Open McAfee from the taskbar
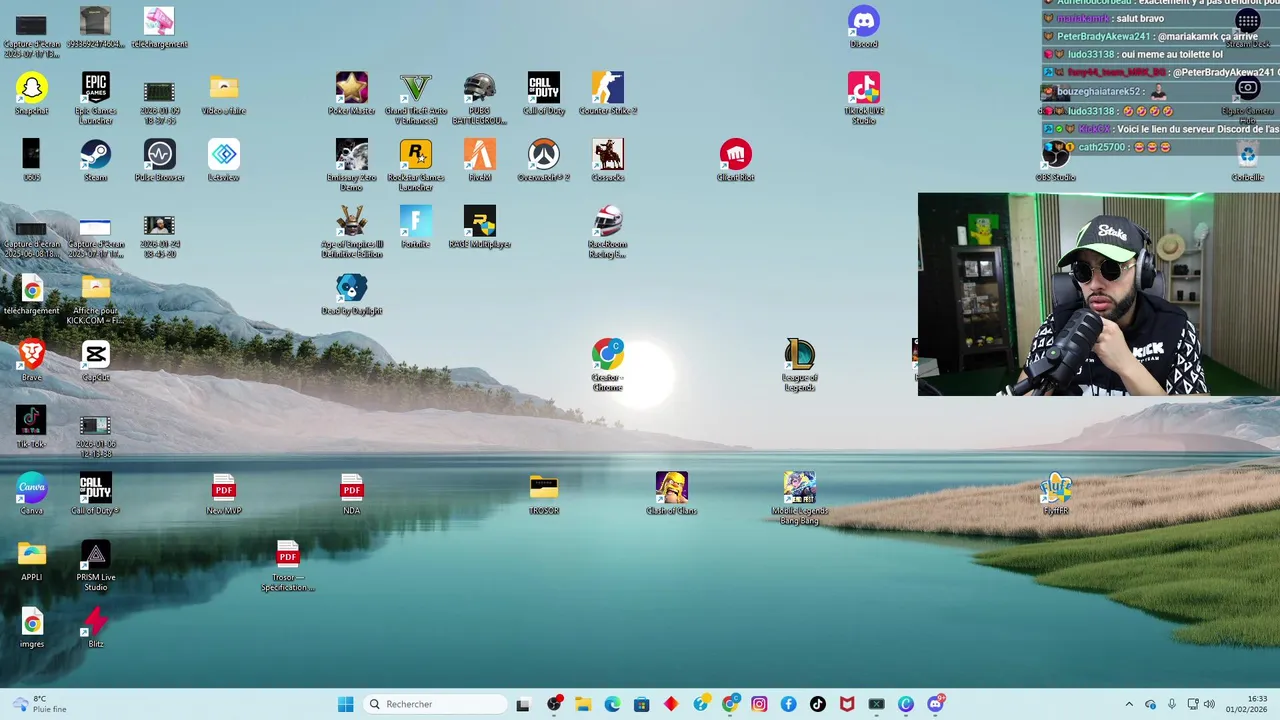The image size is (1280, 720). coord(847,704)
